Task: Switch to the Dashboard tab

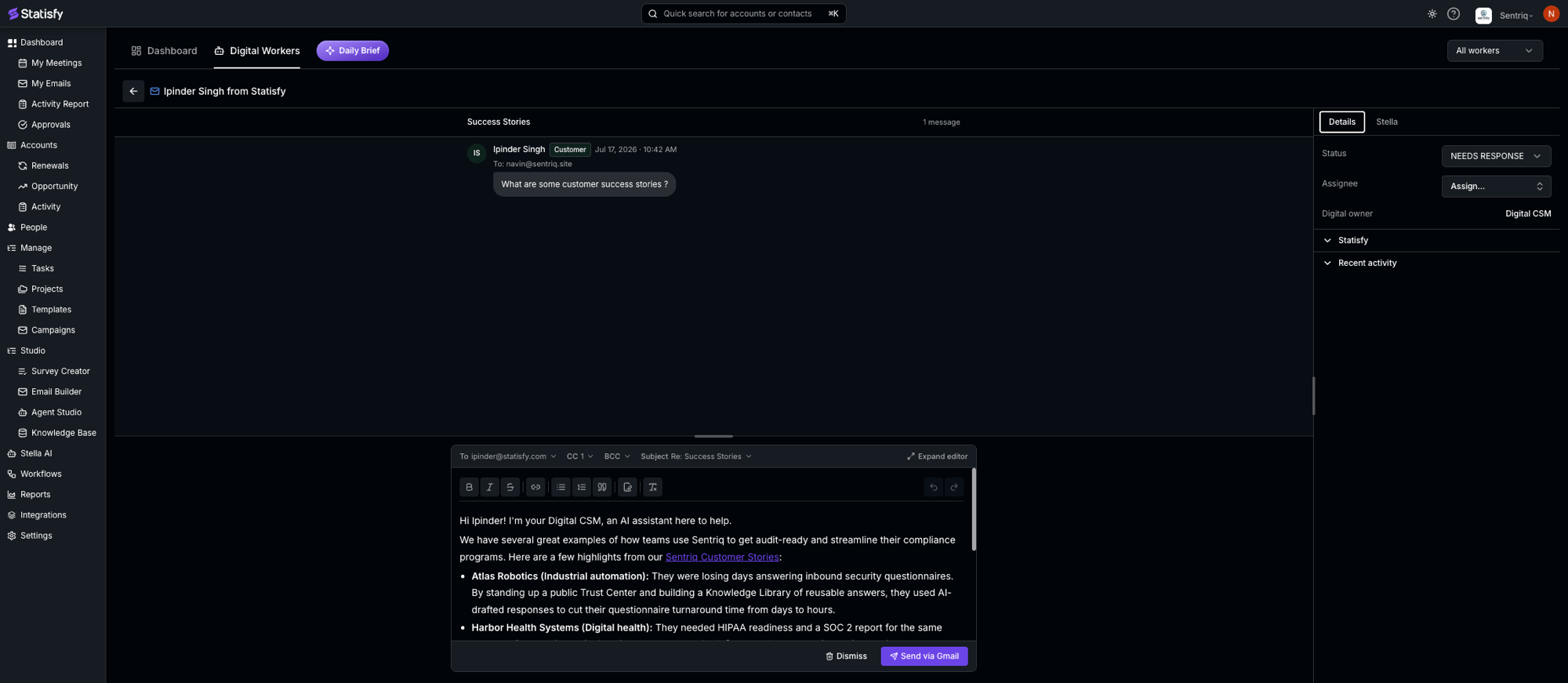Action: [x=164, y=51]
